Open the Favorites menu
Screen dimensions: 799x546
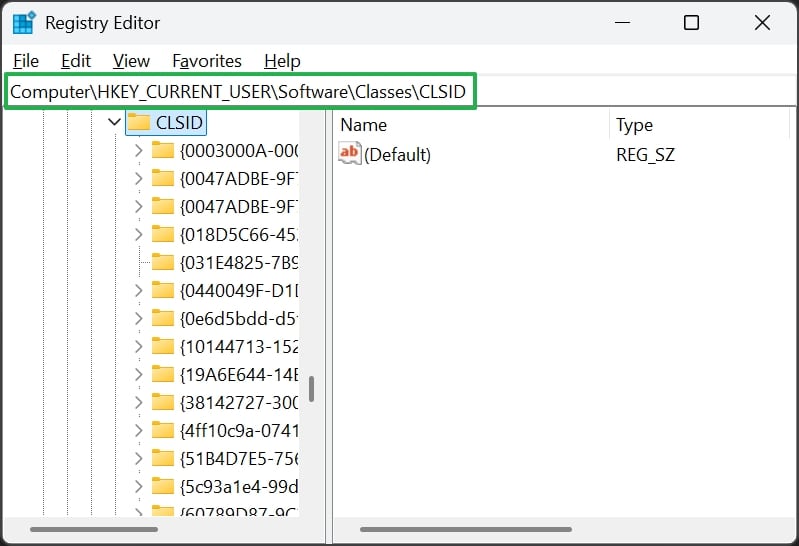207,61
